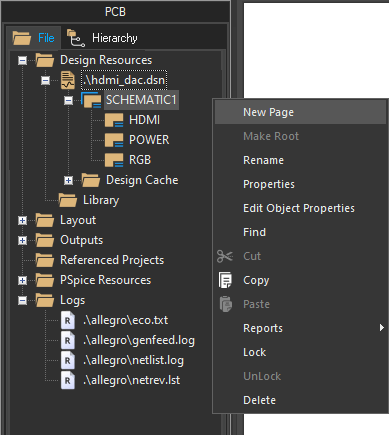Click the Layout folder icon
The height and width of the screenshot is (435, 389).
pos(45,220)
